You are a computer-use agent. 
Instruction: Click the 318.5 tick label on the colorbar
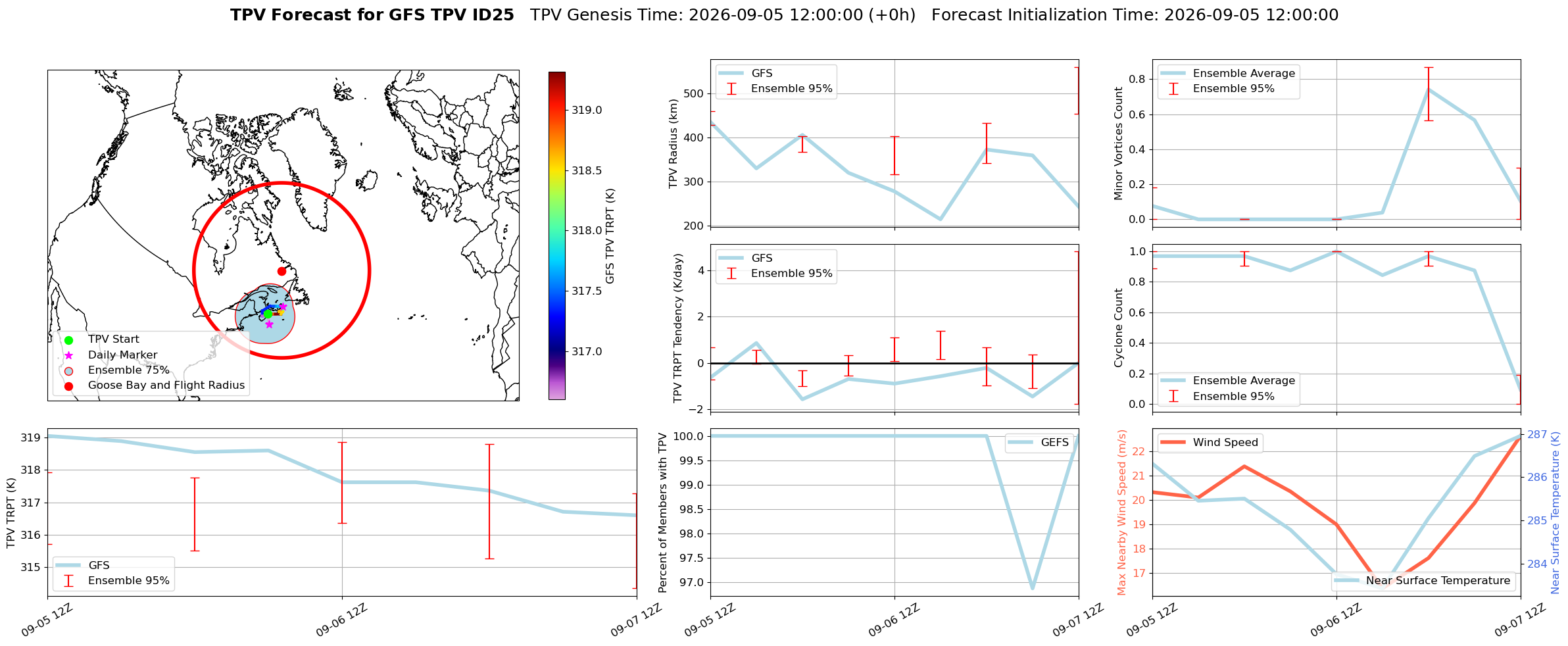coord(587,170)
